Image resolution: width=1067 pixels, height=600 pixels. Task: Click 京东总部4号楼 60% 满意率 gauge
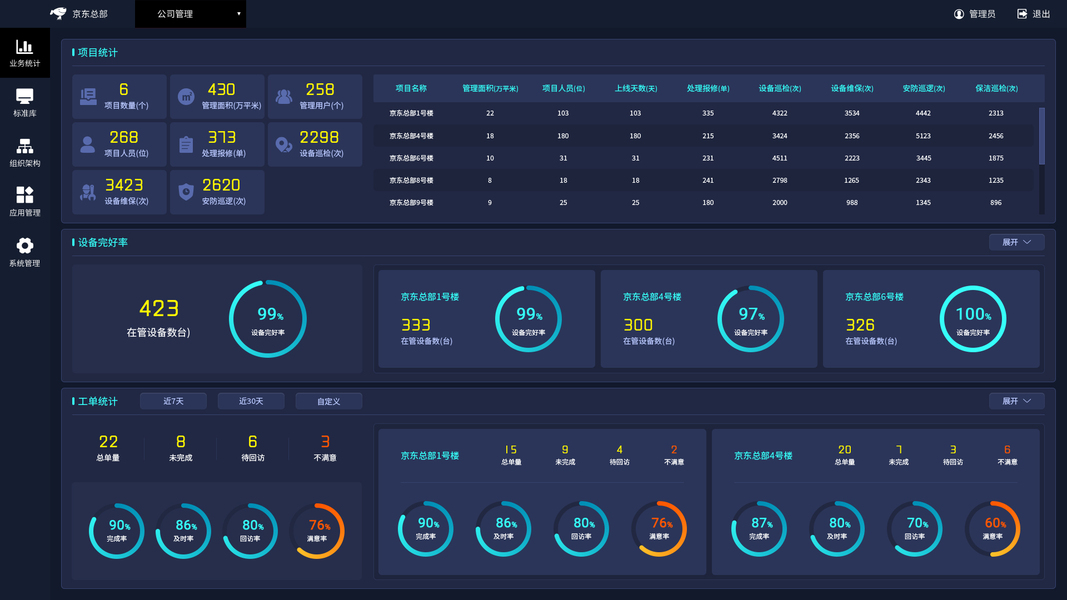[993, 529]
